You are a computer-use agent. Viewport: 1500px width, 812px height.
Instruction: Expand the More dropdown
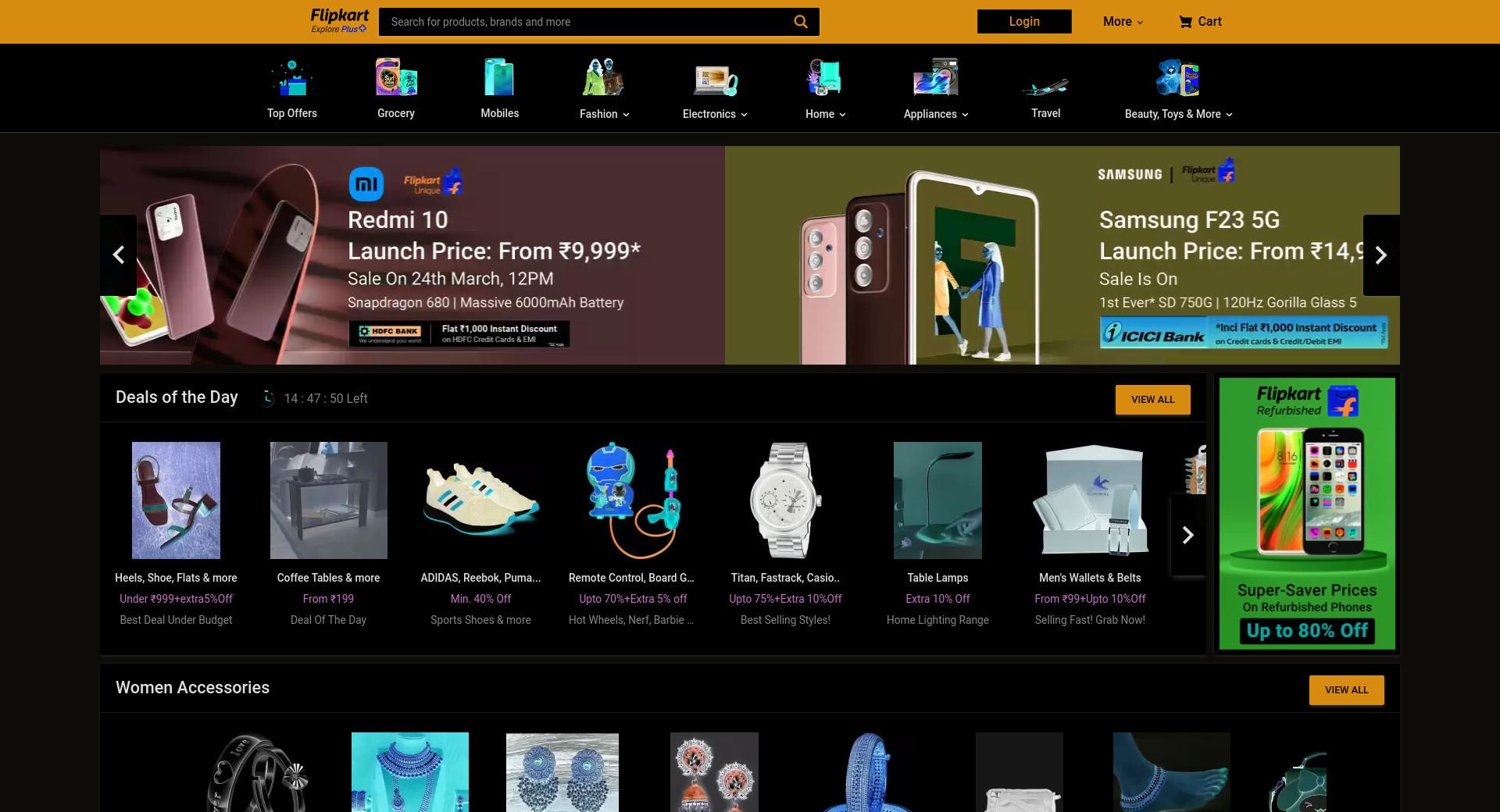[x=1123, y=22]
